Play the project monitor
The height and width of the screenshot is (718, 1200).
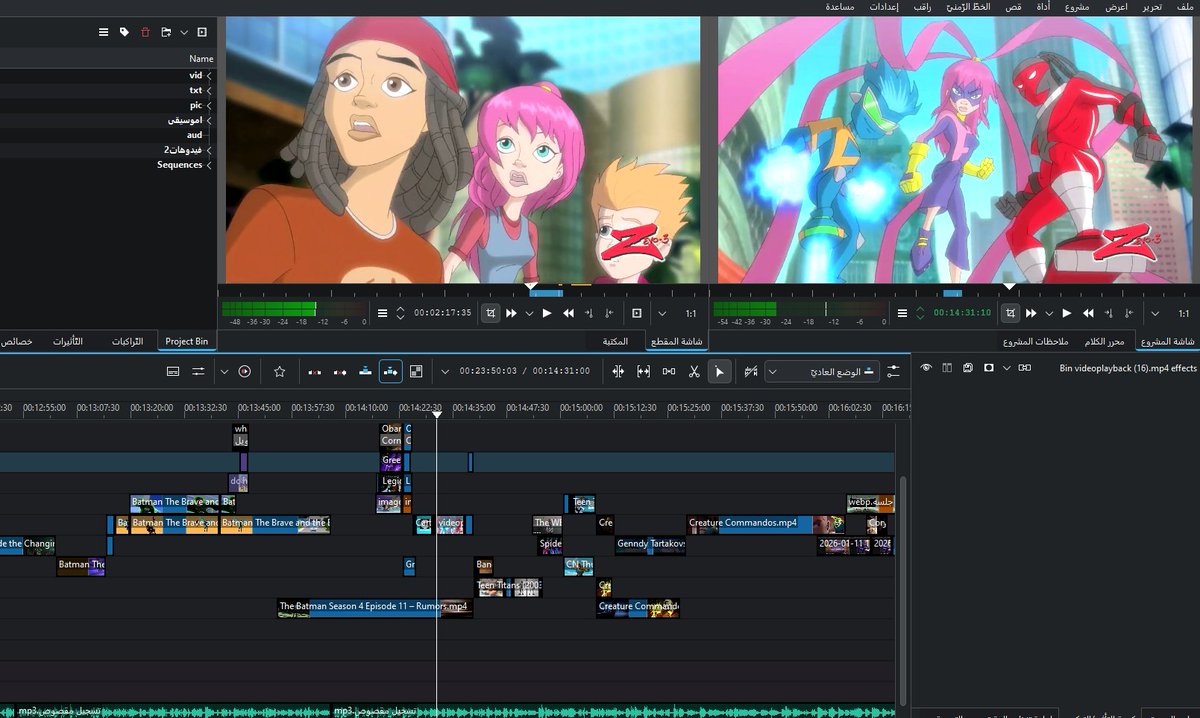[x=1067, y=313]
